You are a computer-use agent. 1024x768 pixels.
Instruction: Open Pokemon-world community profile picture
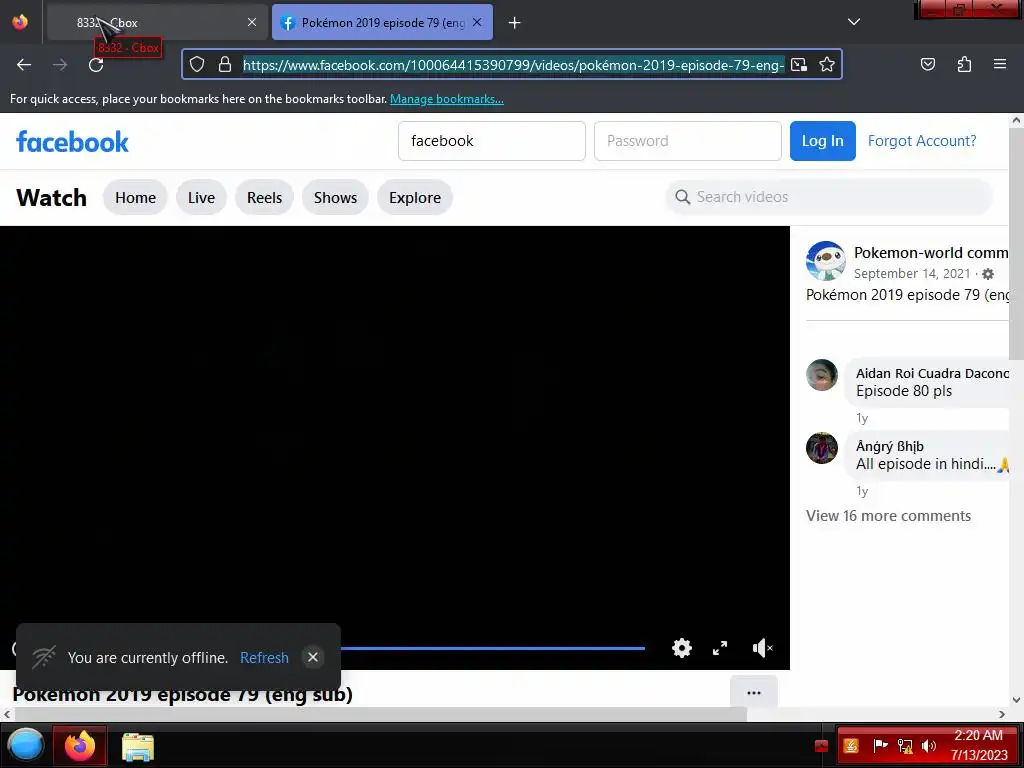[825, 261]
